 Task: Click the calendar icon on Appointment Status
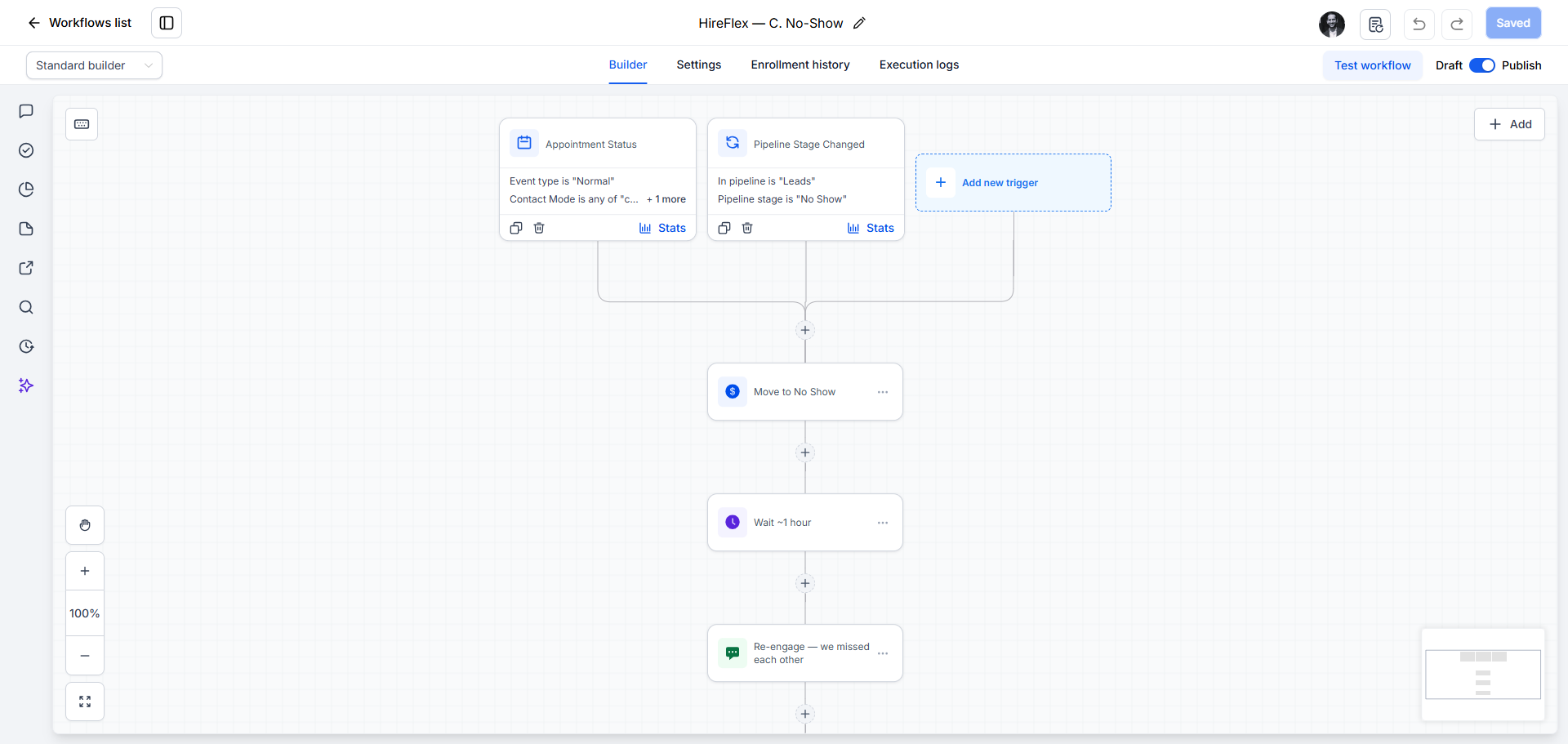click(x=524, y=143)
